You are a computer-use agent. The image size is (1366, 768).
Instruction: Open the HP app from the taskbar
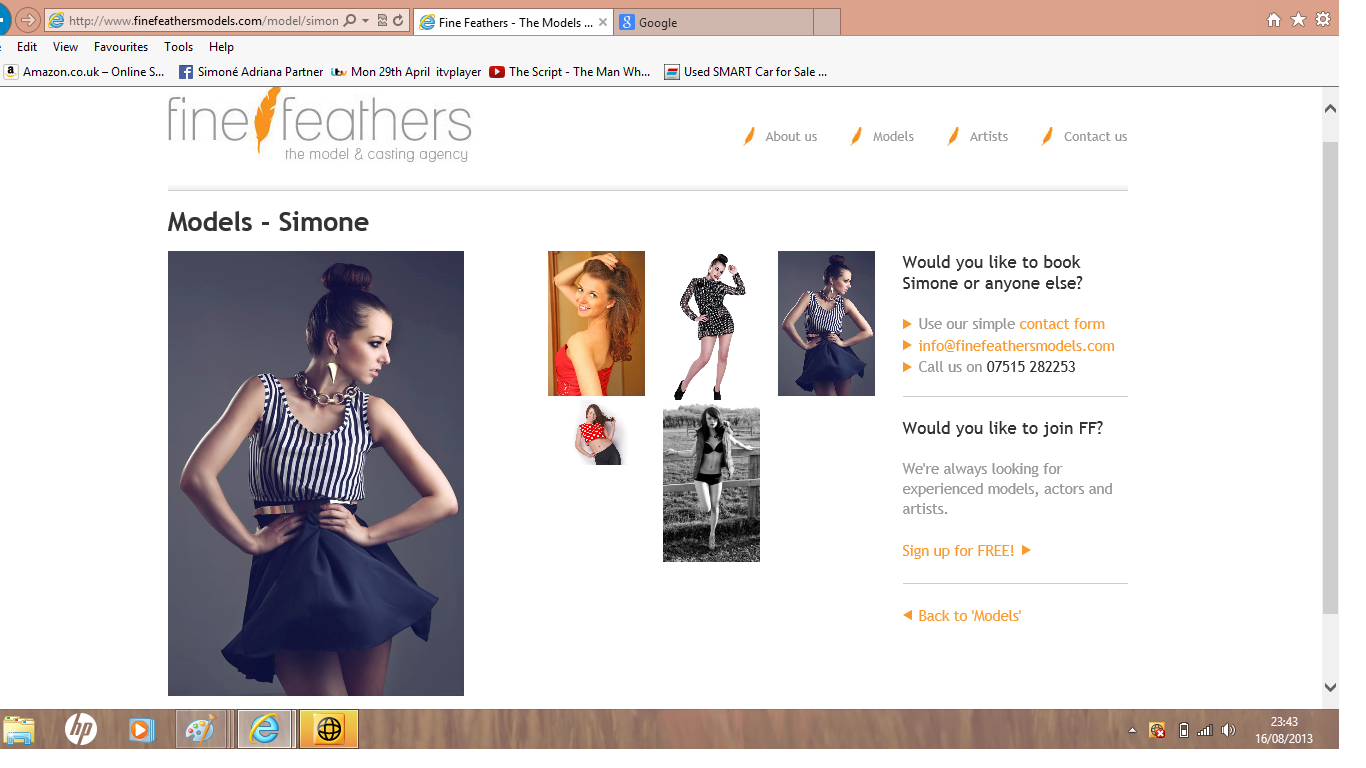click(x=79, y=729)
